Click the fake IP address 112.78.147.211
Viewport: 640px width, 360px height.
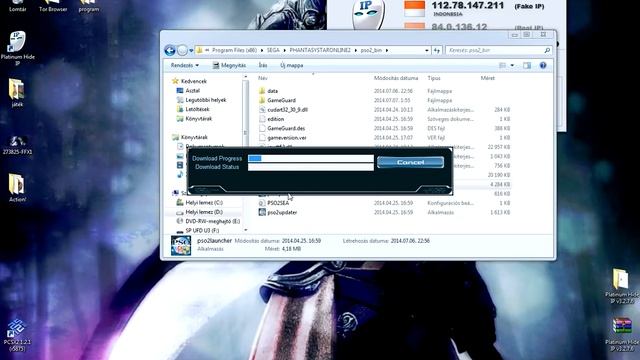coord(468,6)
